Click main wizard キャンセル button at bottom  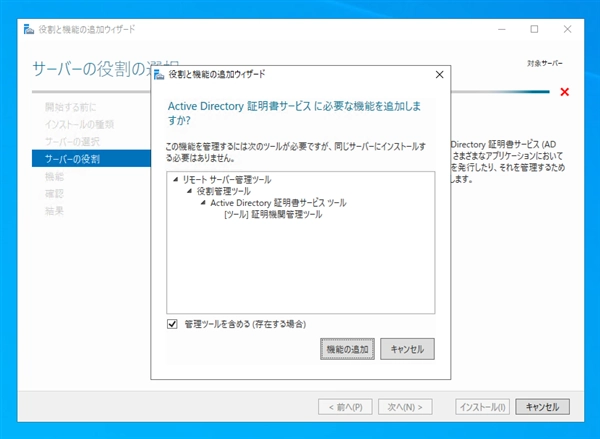(x=543, y=407)
